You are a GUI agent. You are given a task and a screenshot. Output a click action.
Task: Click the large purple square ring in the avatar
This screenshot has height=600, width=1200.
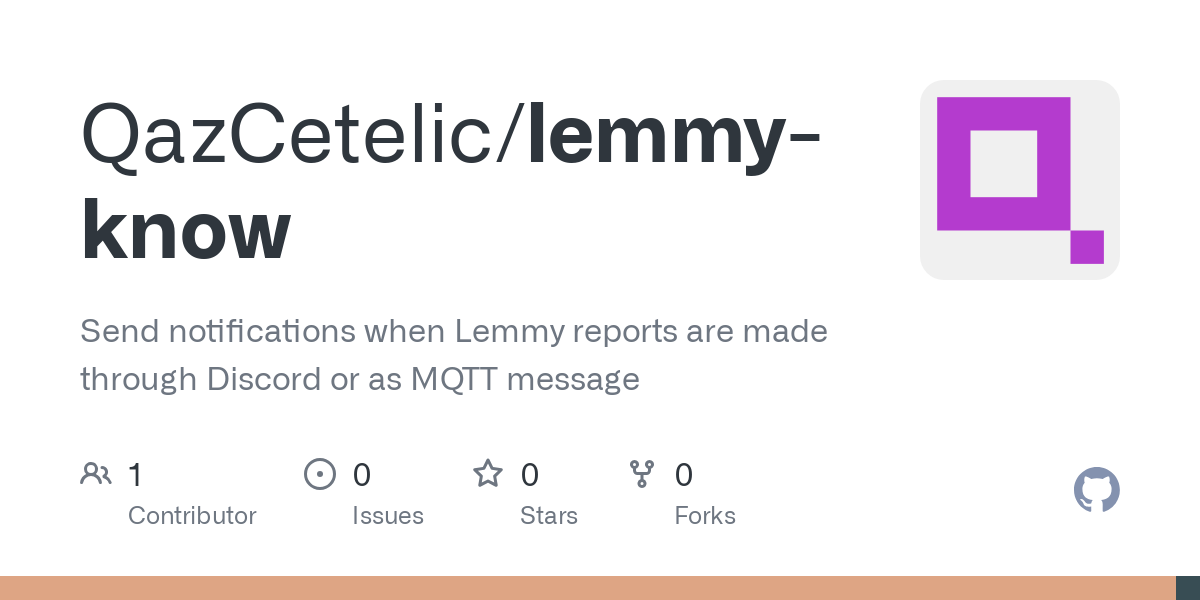tap(952, 163)
